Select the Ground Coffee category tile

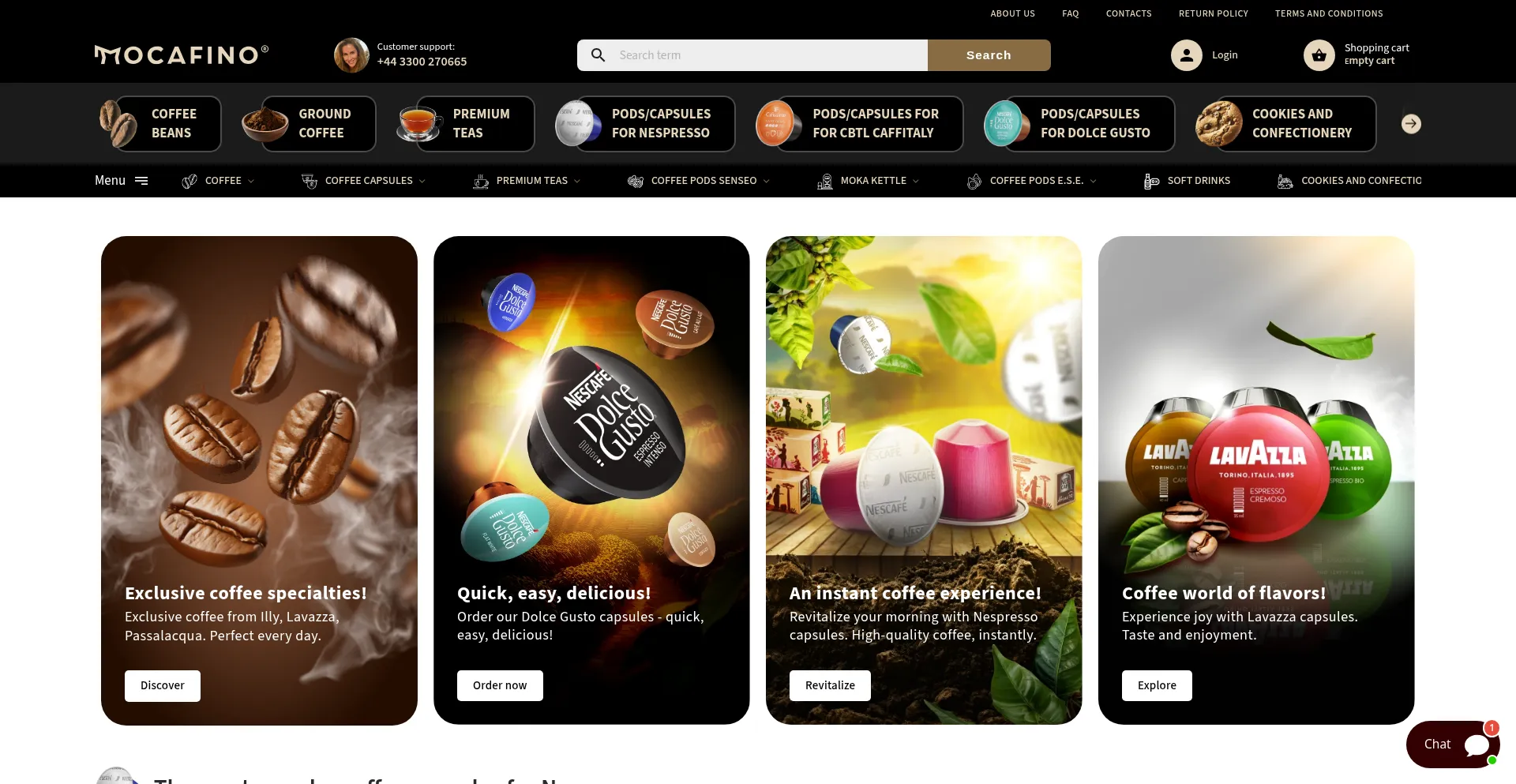point(309,124)
